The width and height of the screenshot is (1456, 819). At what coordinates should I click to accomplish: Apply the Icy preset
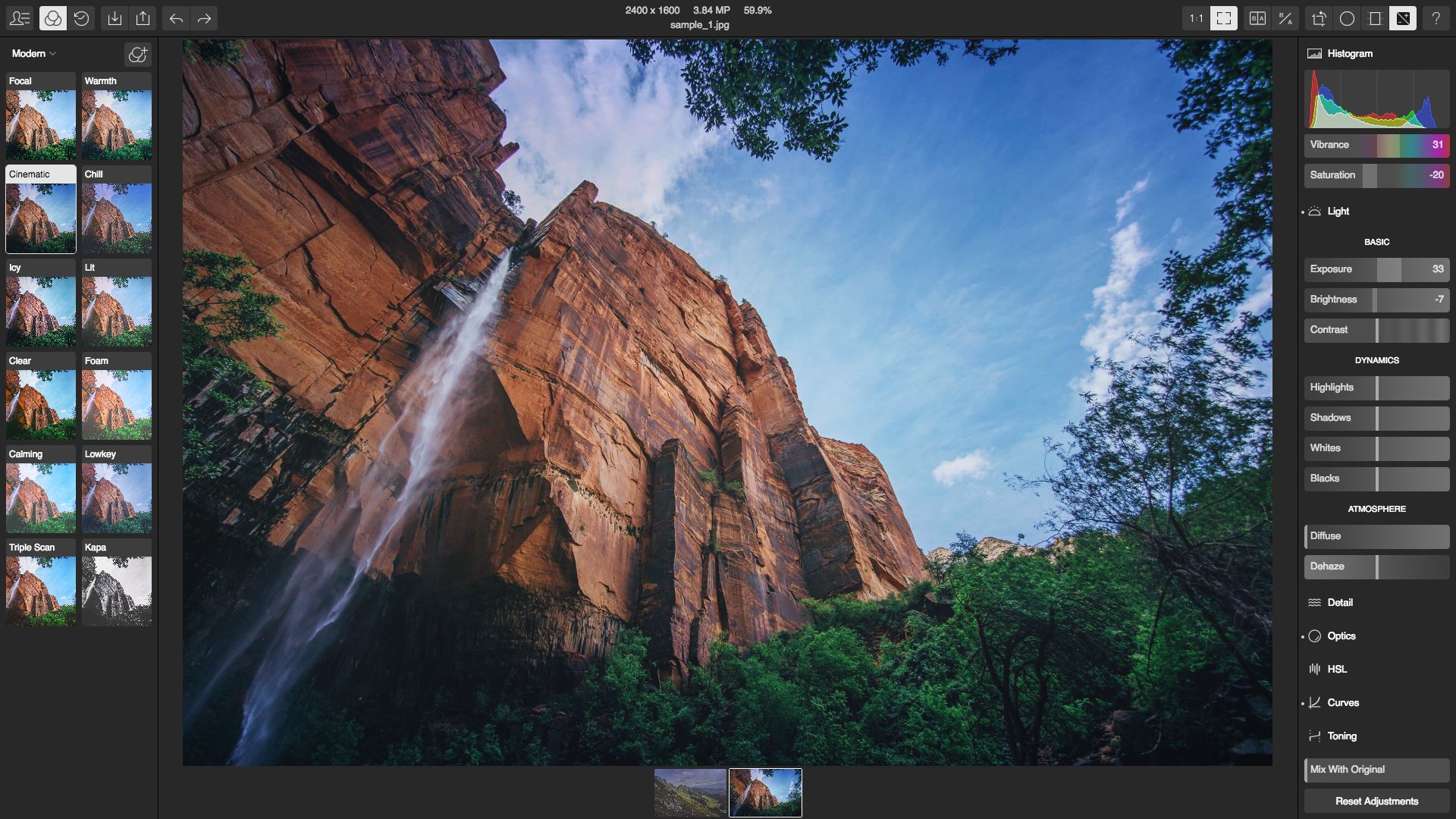click(x=41, y=303)
